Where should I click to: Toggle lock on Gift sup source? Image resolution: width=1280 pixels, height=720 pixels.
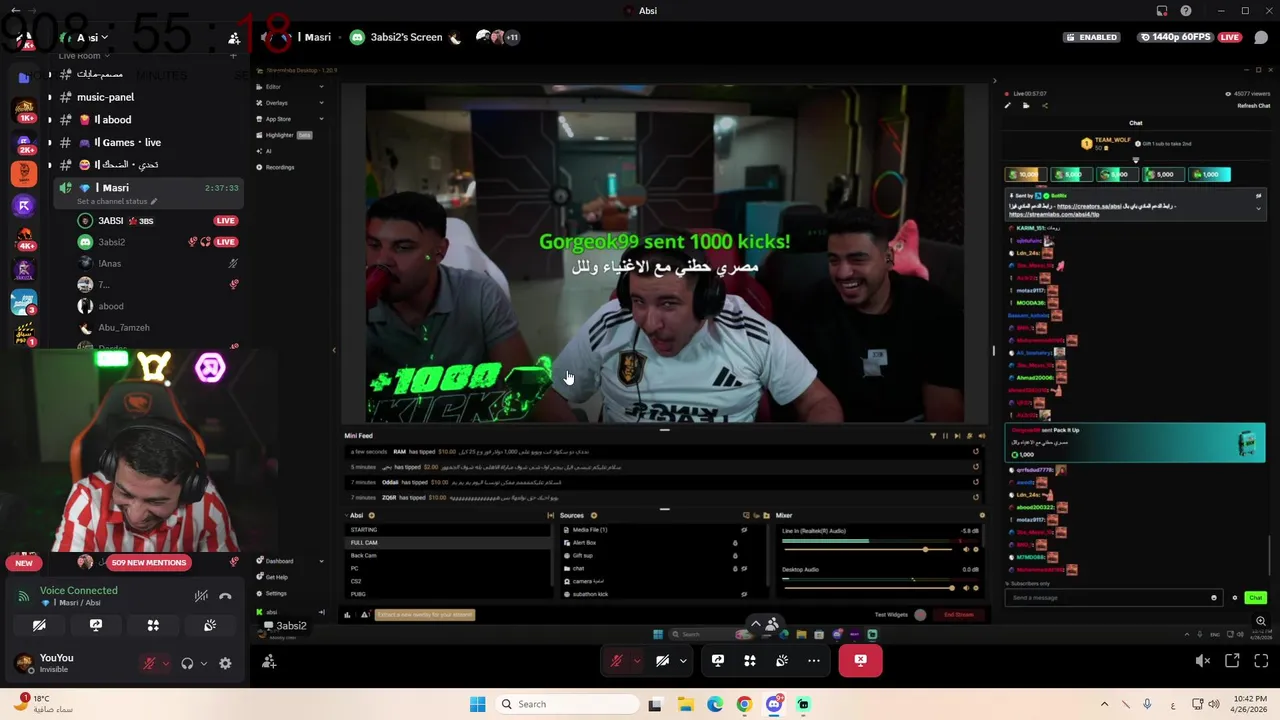pos(735,555)
